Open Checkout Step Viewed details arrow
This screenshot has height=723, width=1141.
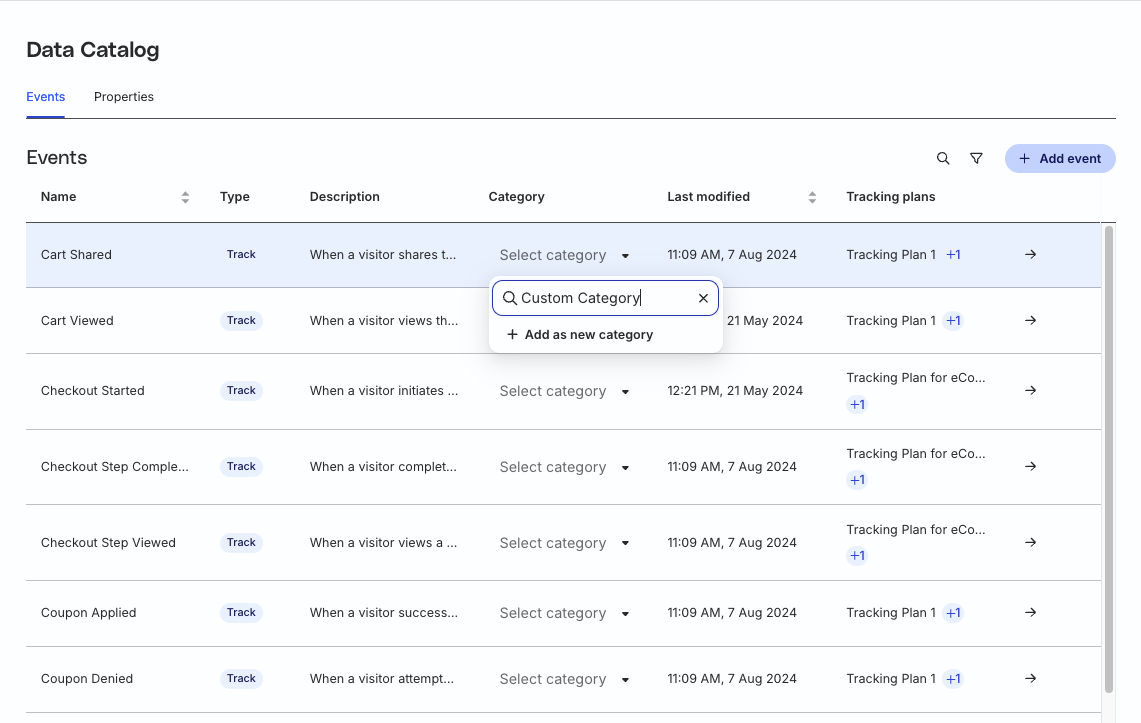click(x=1030, y=543)
